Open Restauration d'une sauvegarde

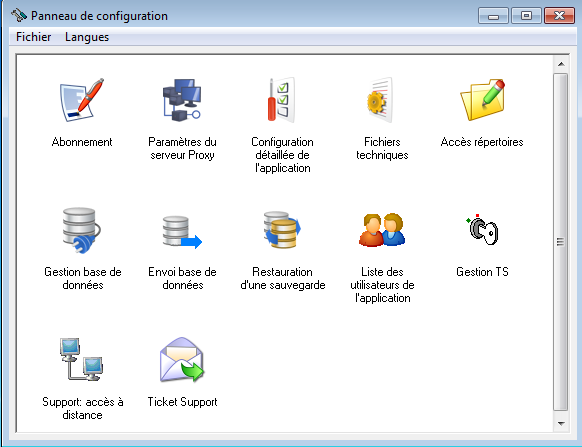282,230
